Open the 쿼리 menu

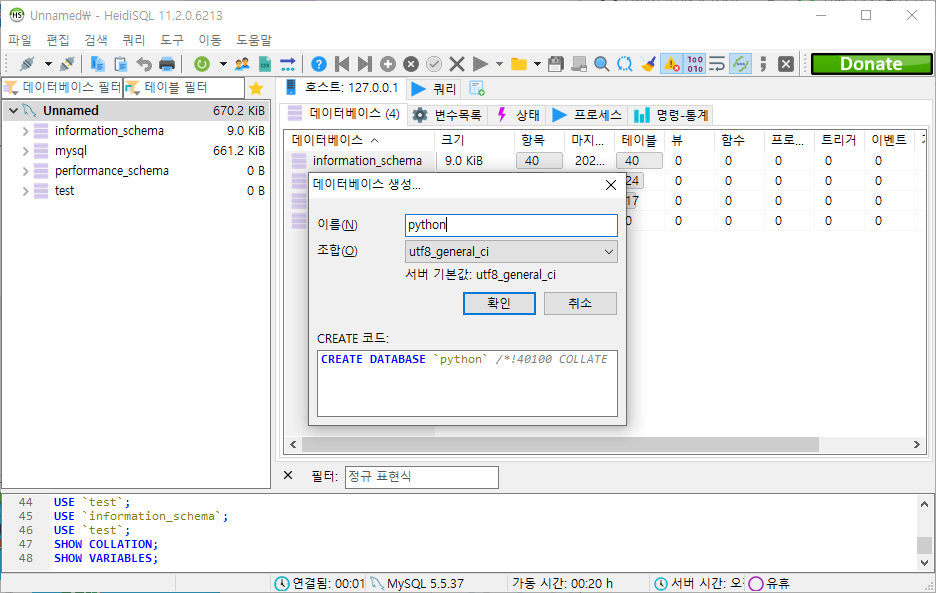click(134, 40)
